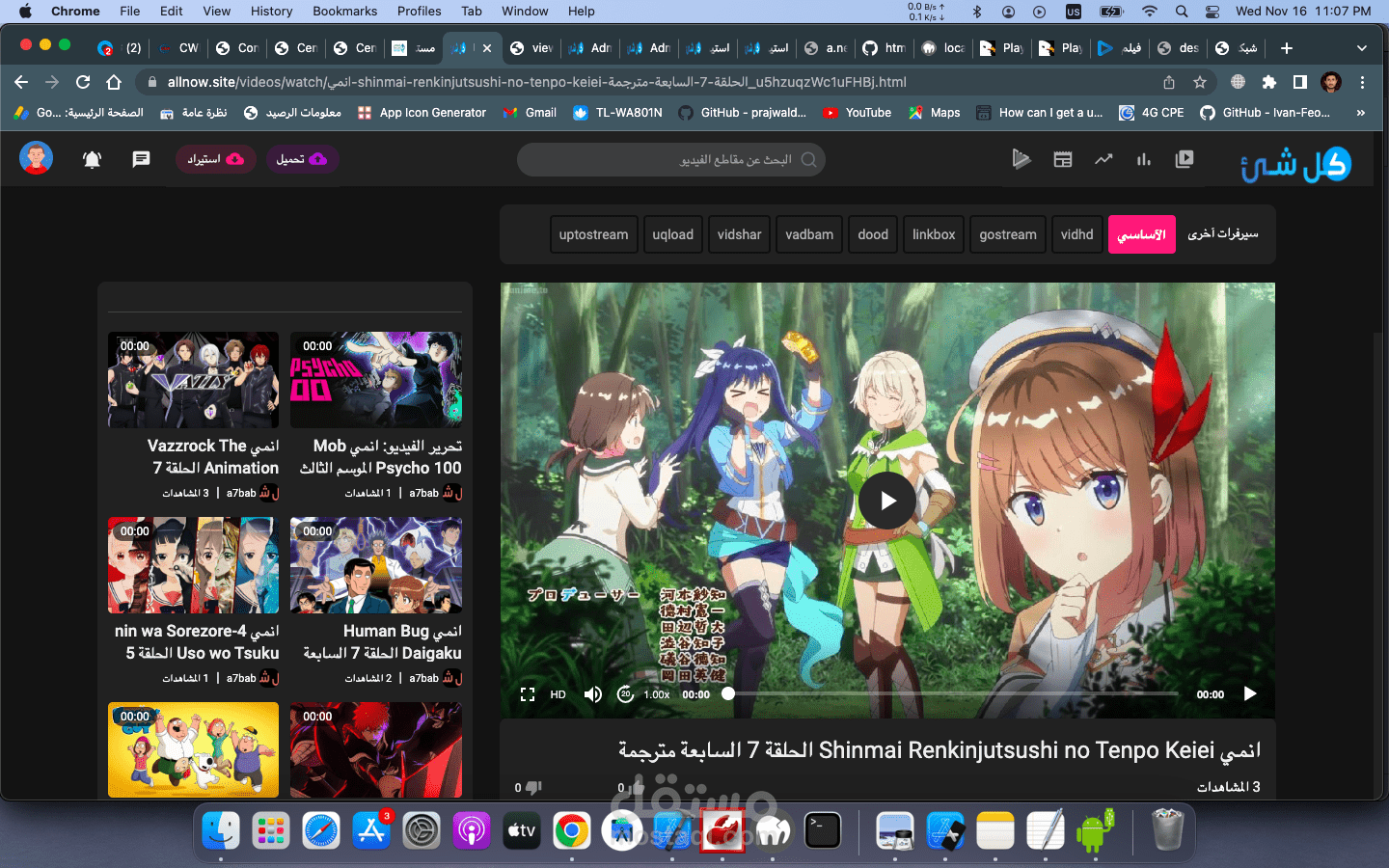Open the Chrome home page button
Image resolution: width=1389 pixels, height=868 pixels.
point(114,82)
